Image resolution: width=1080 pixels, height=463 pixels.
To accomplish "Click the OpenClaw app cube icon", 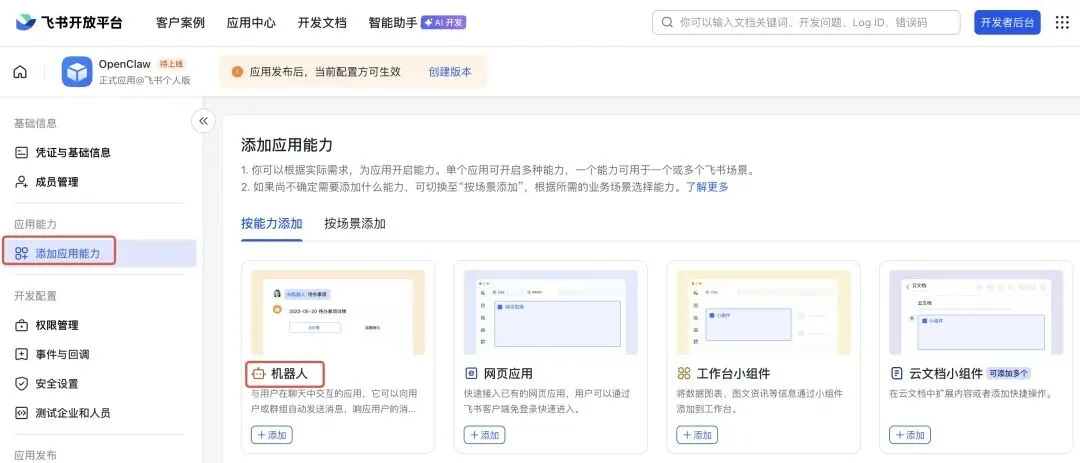I will coord(76,72).
